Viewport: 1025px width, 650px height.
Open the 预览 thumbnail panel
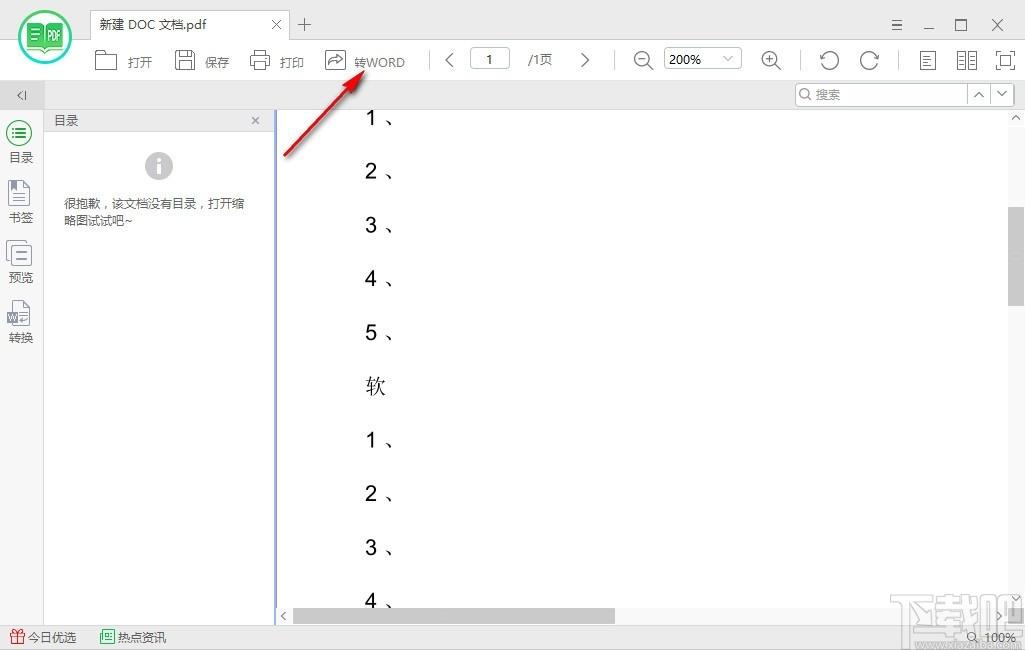(20, 262)
